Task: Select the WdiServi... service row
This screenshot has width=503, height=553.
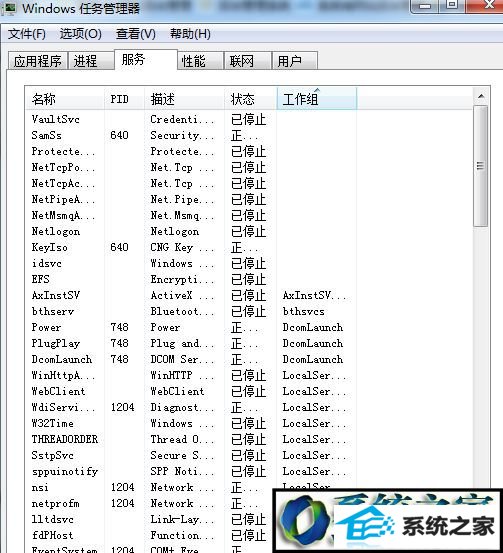Action: coord(249,407)
